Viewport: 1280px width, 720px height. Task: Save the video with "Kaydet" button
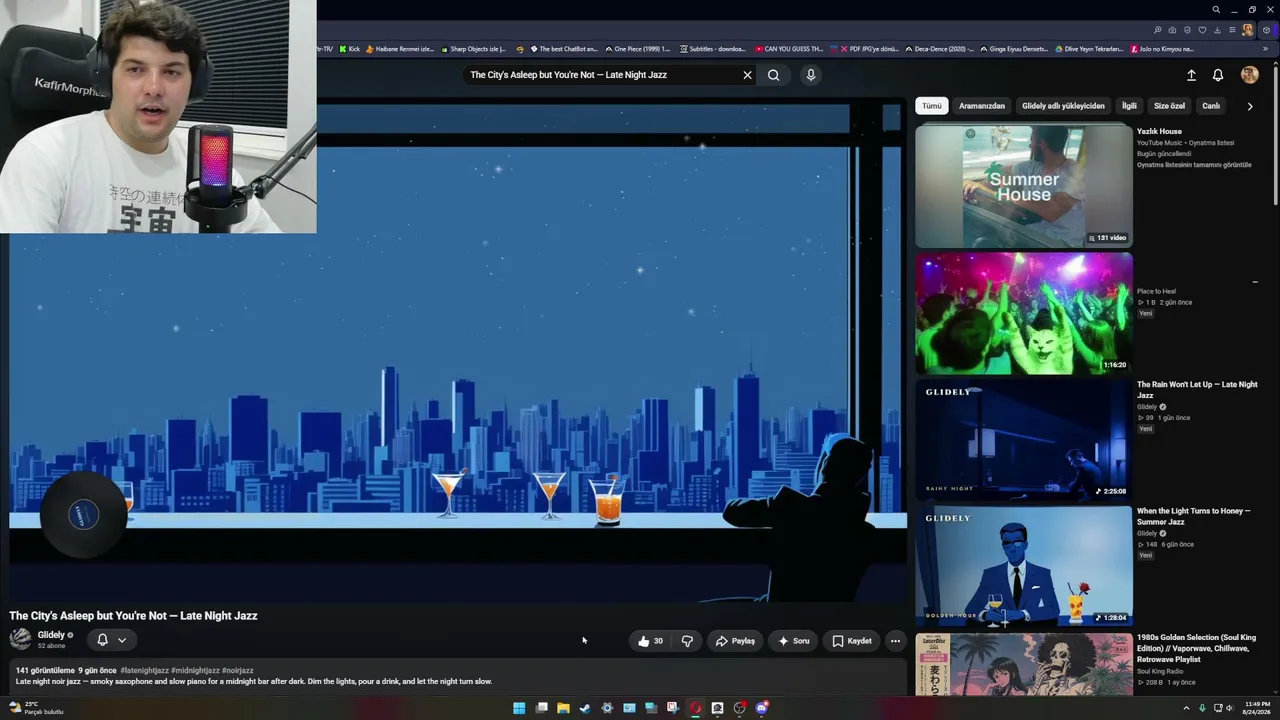pyautogui.click(x=851, y=641)
